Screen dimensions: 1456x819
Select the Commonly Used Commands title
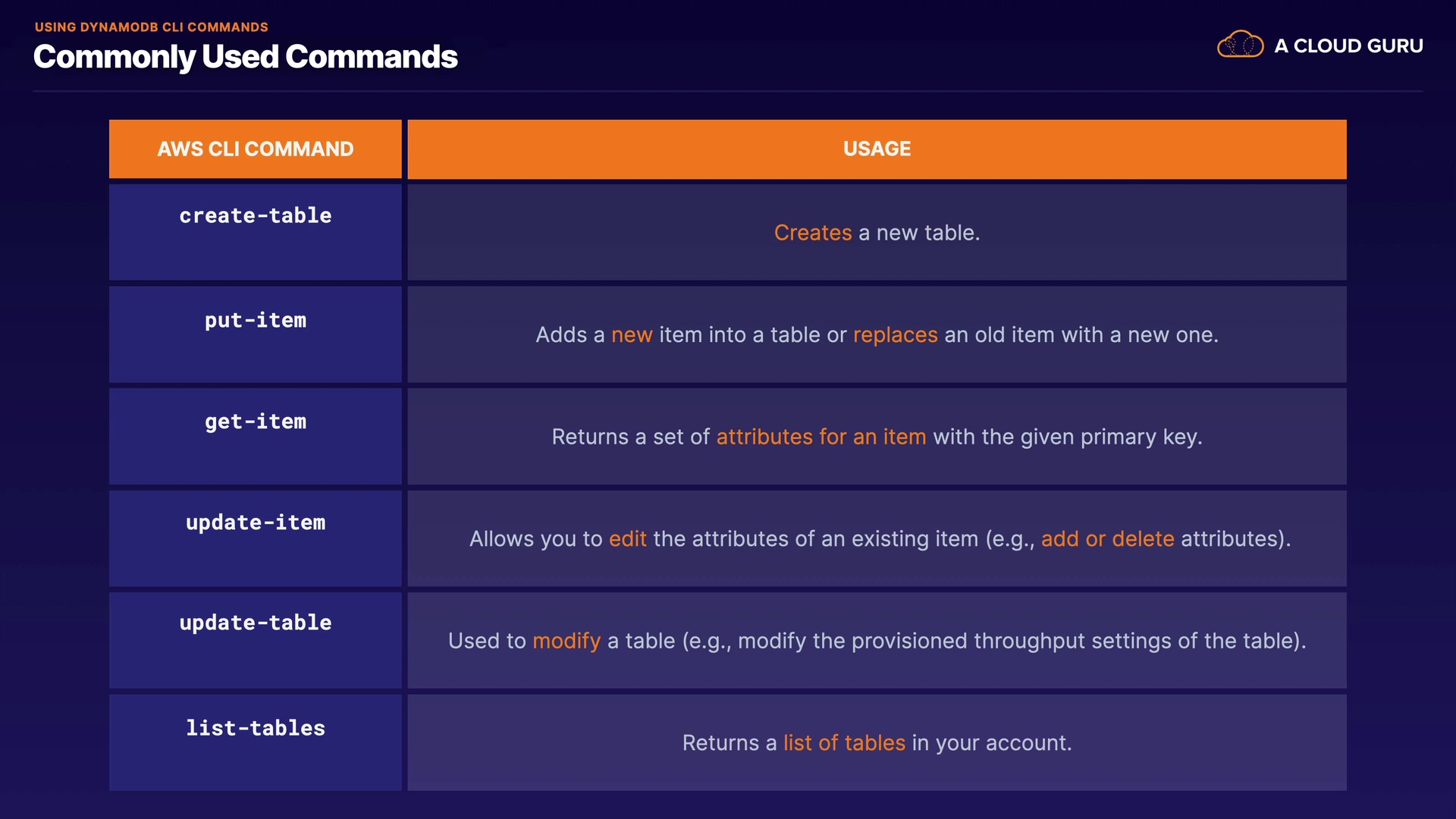(x=245, y=57)
